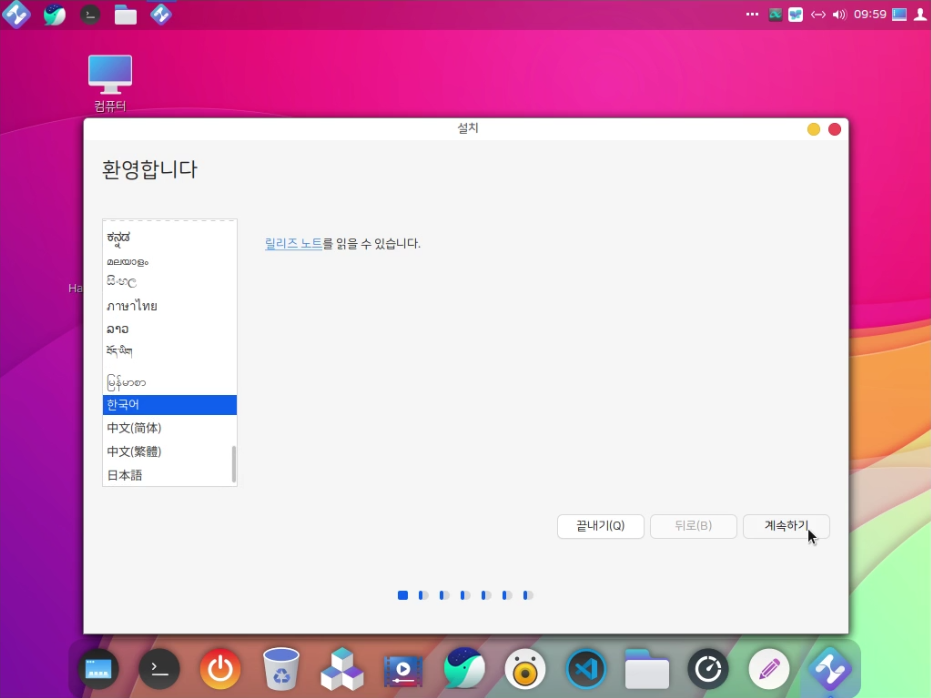Open the whale browser icon in dock
931x698 pixels.
[464, 668]
